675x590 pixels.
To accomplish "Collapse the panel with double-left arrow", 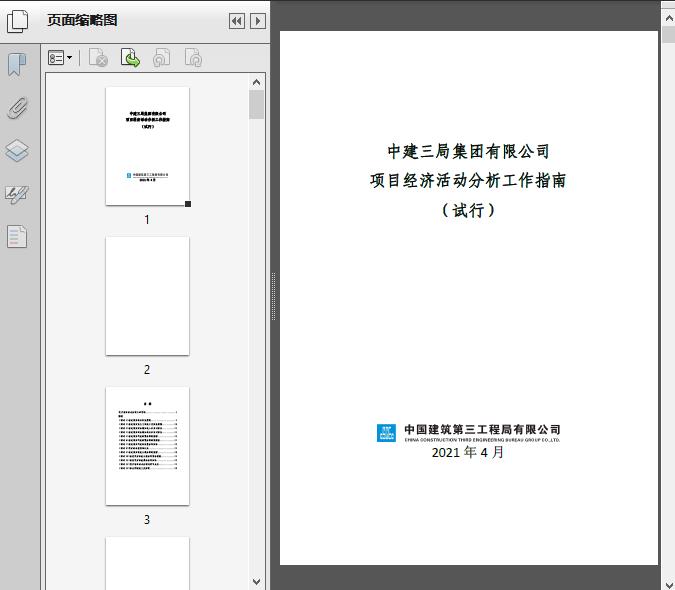I will click(x=237, y=21).
